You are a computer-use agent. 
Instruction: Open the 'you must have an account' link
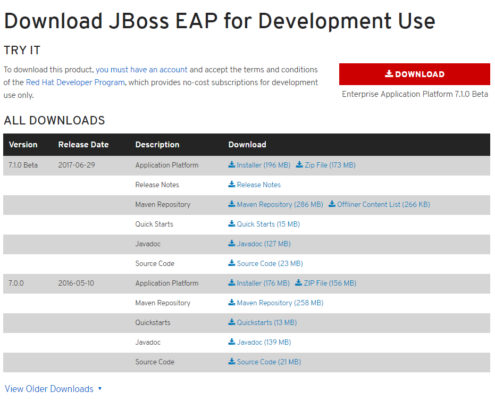tap(141, 70)
